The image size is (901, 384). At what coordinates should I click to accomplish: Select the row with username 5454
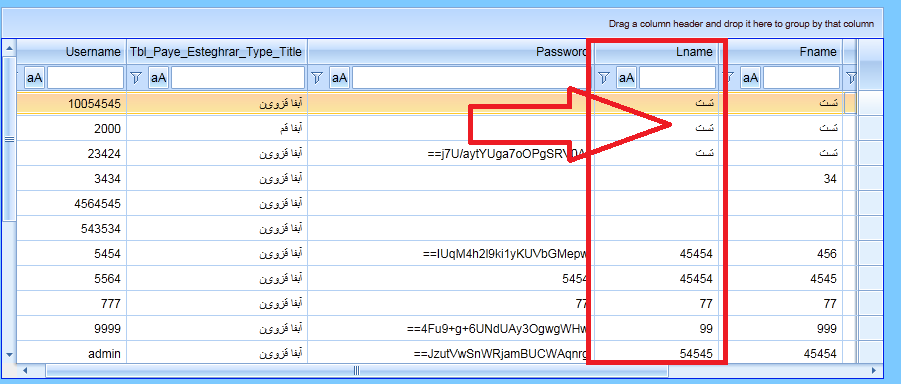click(x=437, y=254)
